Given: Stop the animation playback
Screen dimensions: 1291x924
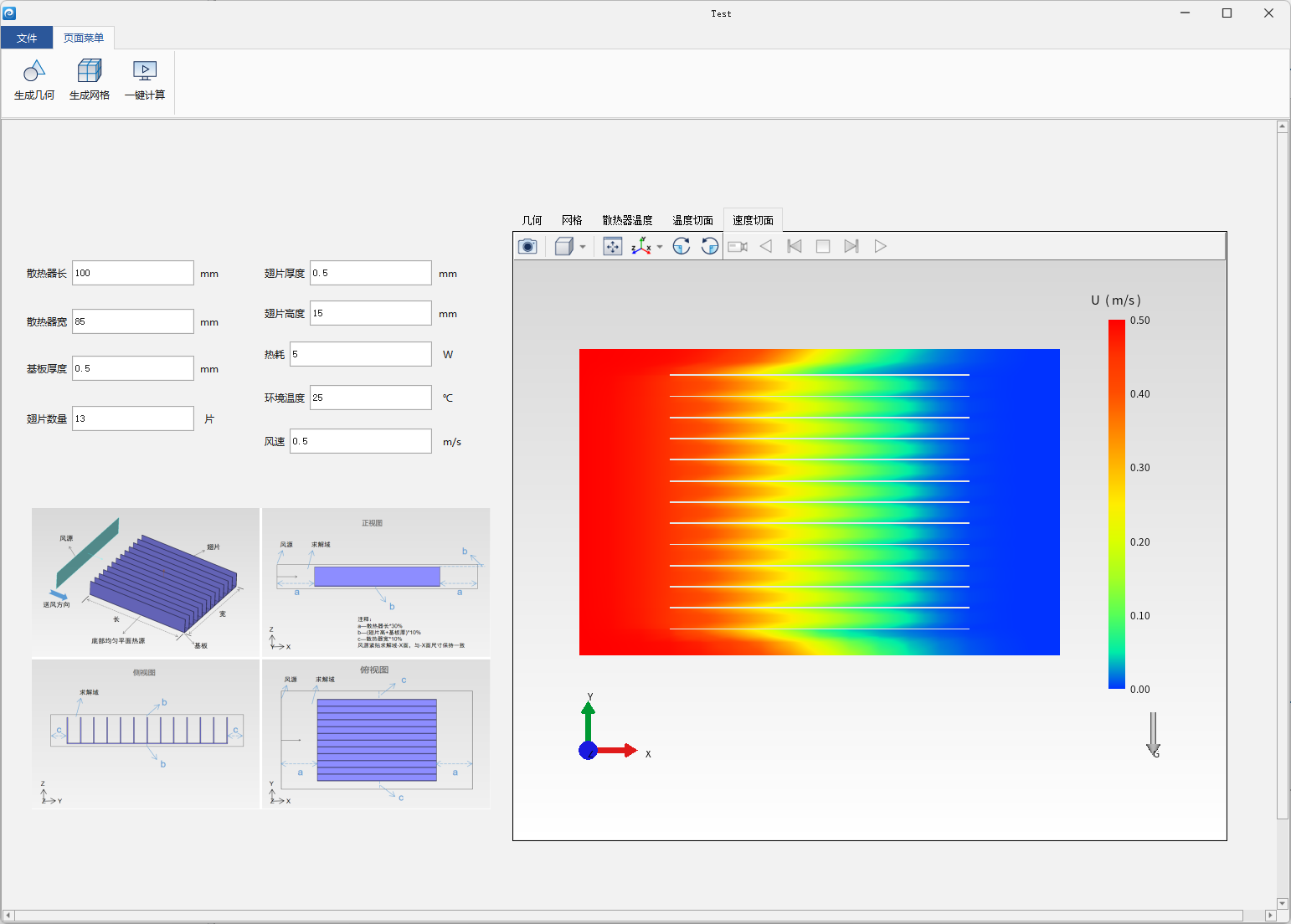Looking at the screenshot, I should [x=823, y=246].
